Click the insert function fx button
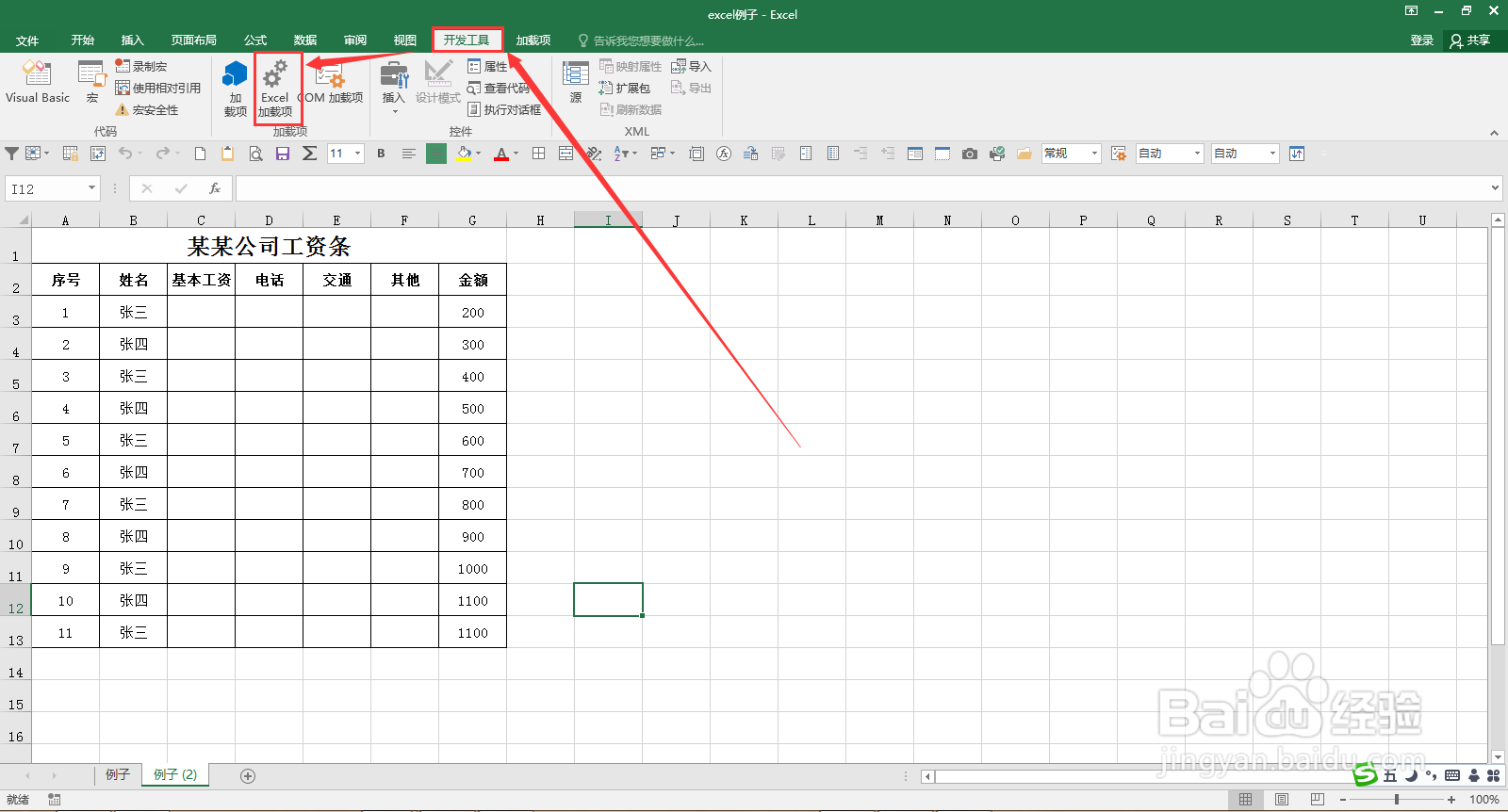Image resolution: width=1508 pixels, height=812 pixels. (215, 188)
